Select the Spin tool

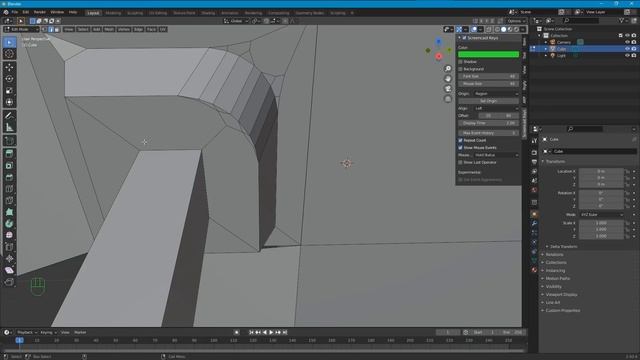tap(9, 224)
